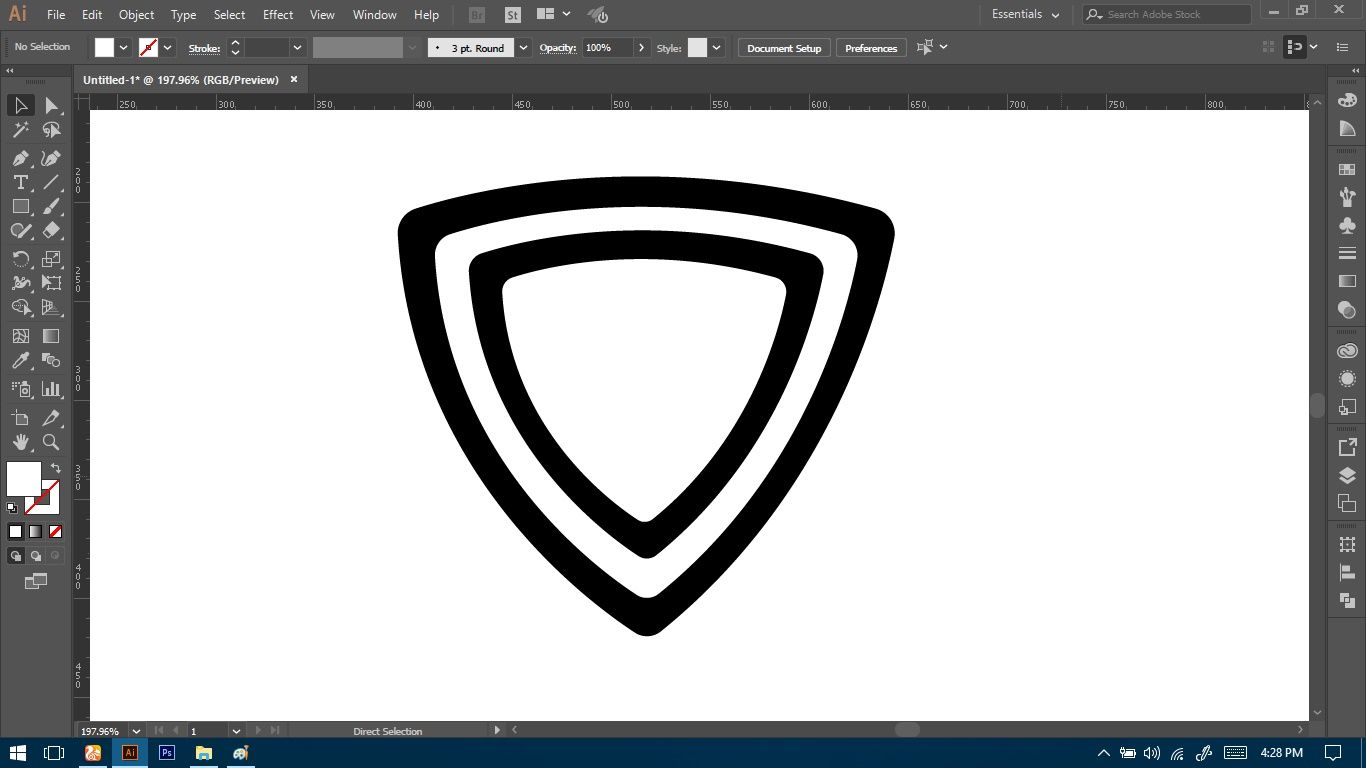Select the Artboard tool
The width and height of the screenshot is (1366, 768).
[x=20, y=418]
